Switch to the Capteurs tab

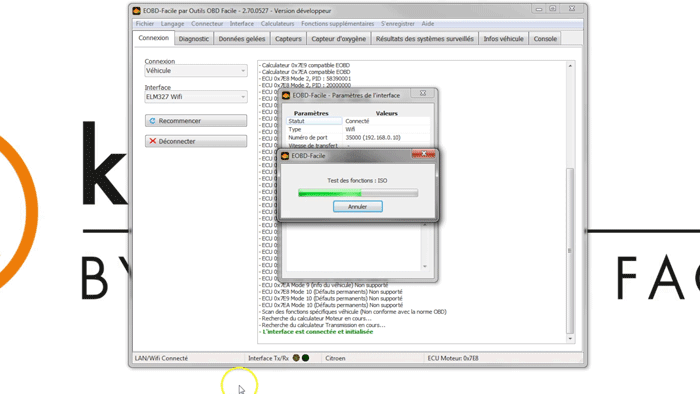(288, 39)
